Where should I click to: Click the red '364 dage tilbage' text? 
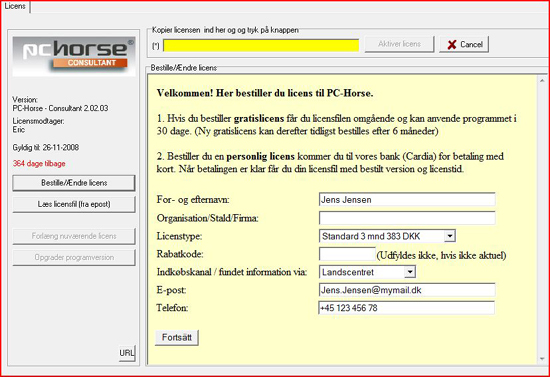[x=39, y=164]
